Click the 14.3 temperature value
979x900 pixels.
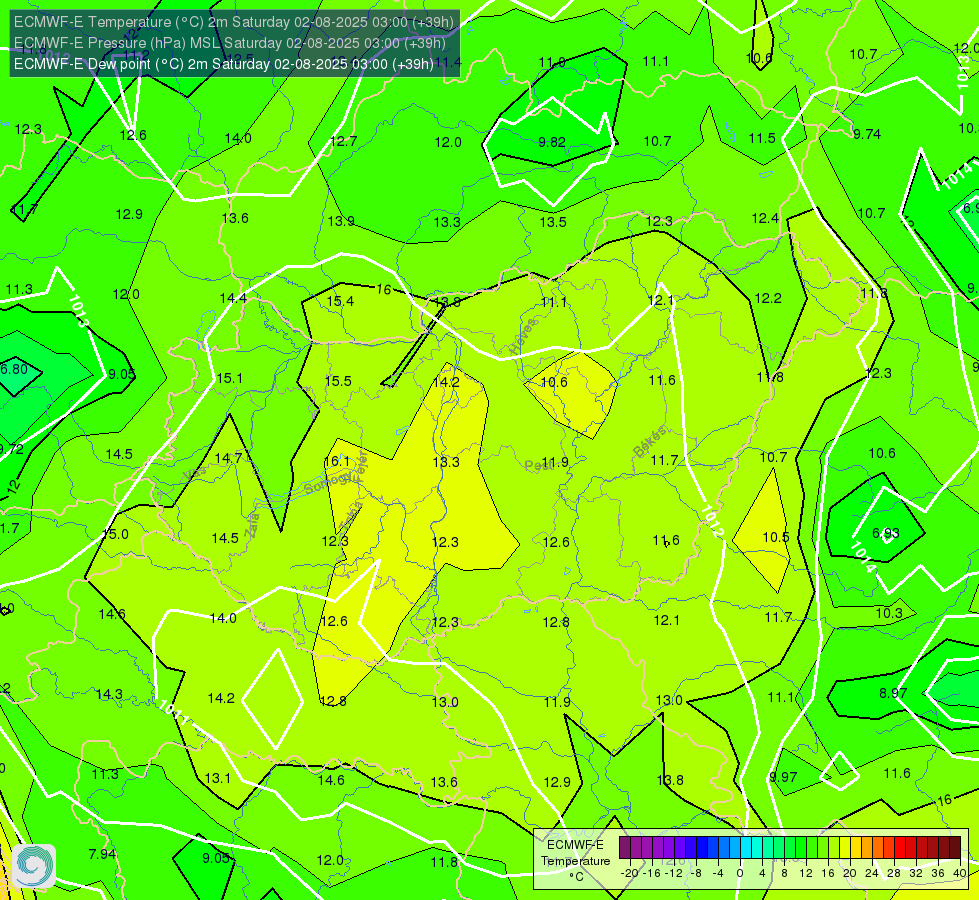pyautogui.click(x=109, y=695)
